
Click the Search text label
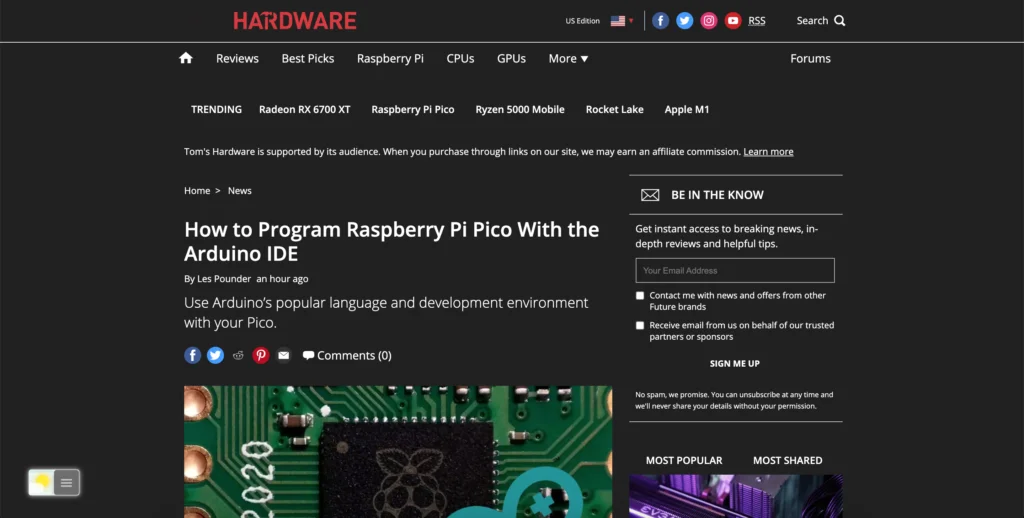coord(812,21)
